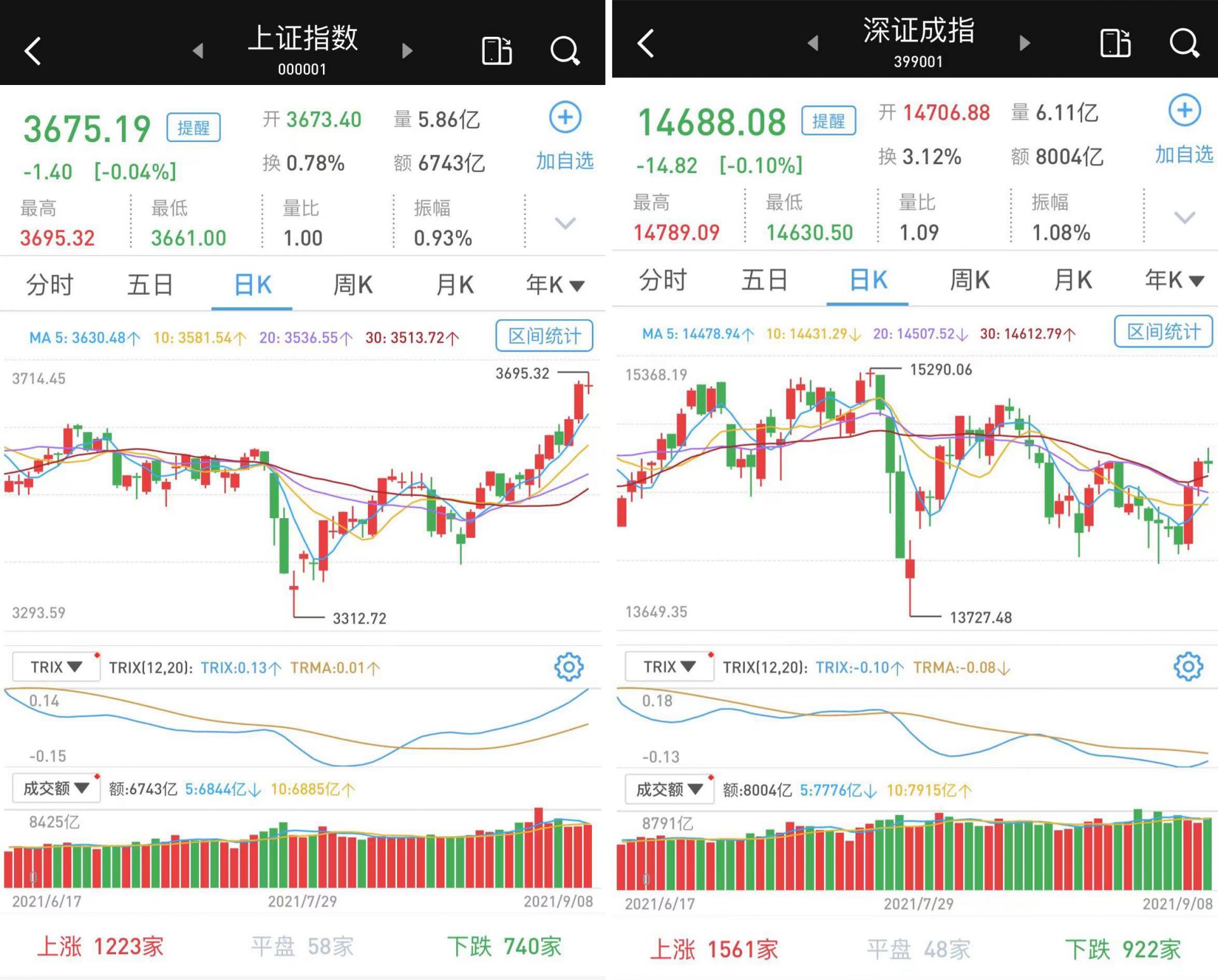Switch 深证成指 chart to 五日 tab

point(764,280)
